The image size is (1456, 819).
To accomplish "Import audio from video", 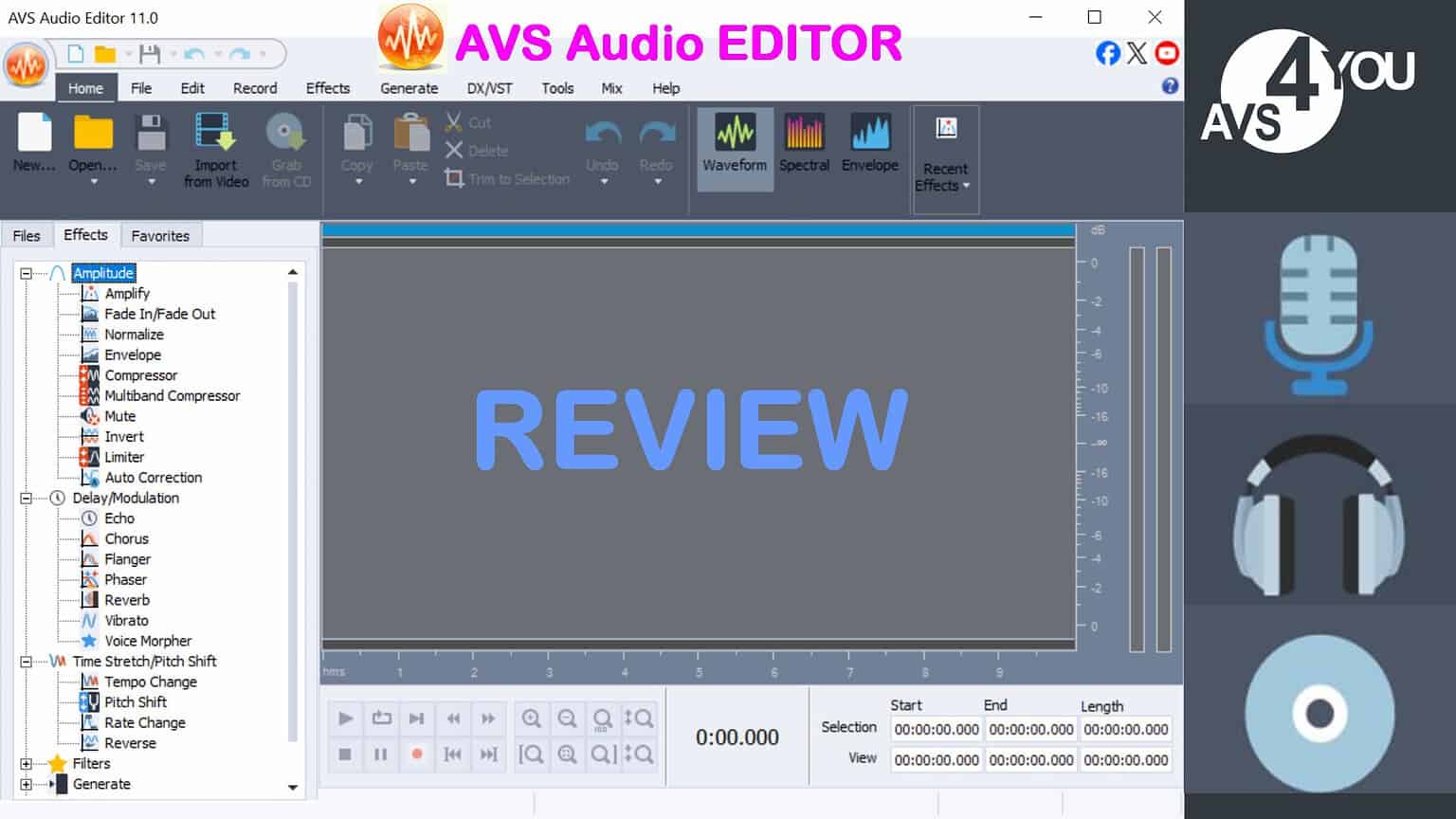I will (x=214, y=147).
